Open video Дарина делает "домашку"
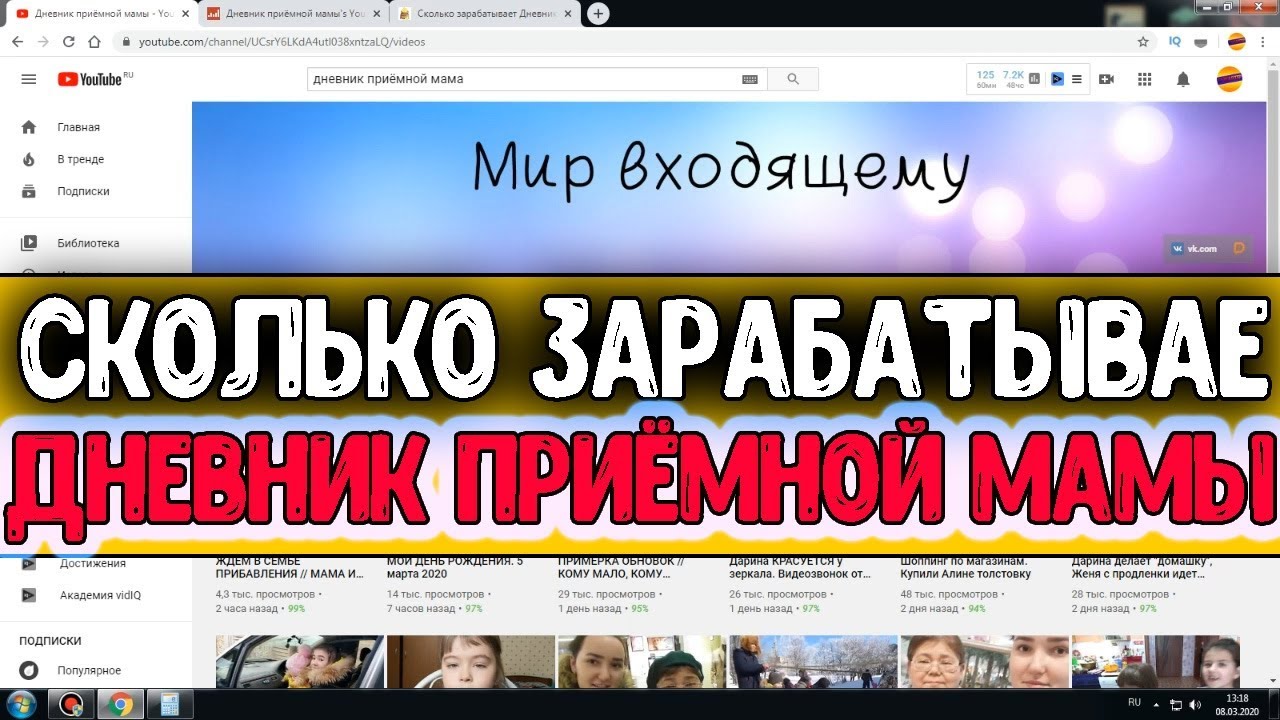 (x=1143, y=568)
